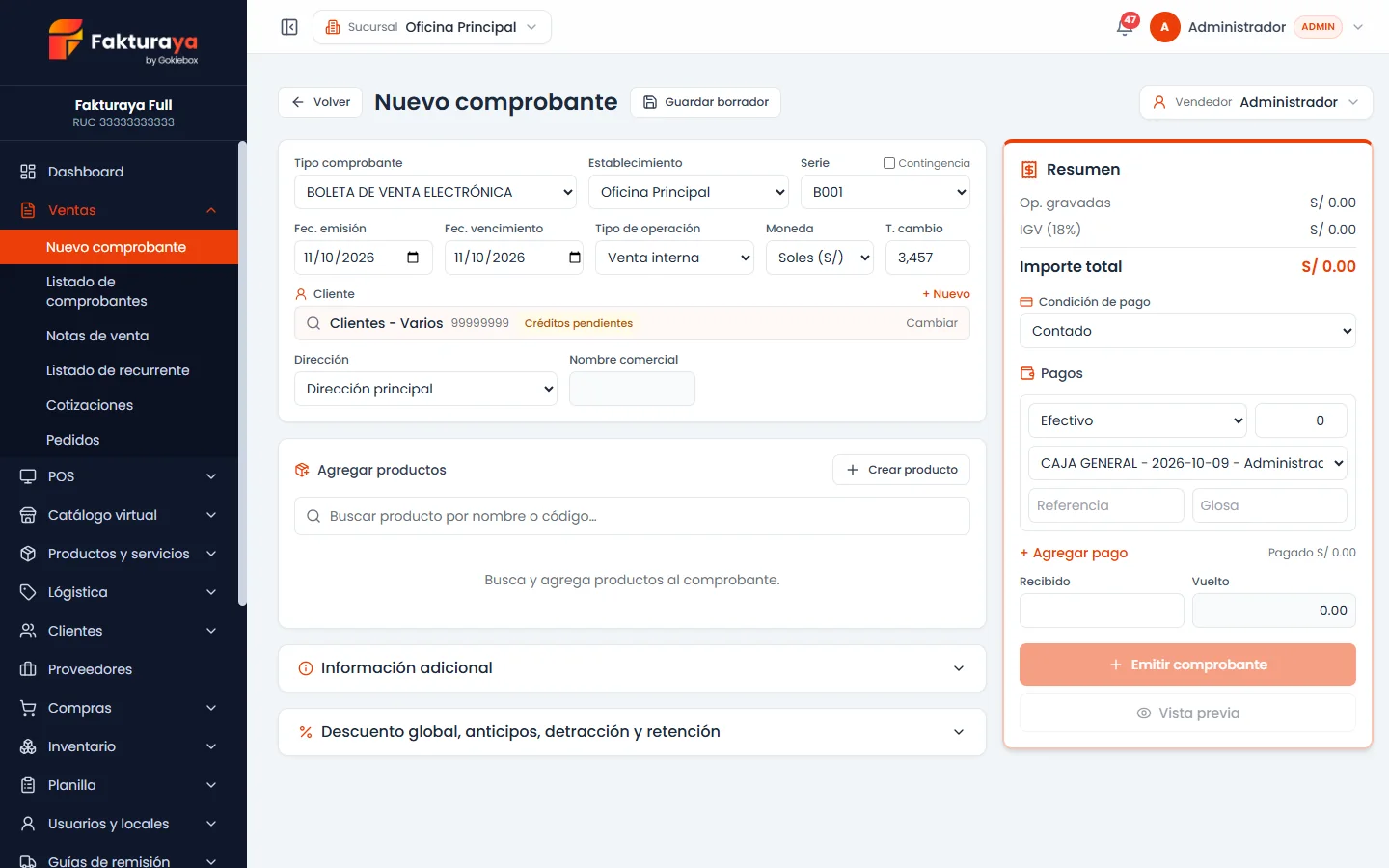Click the Compras cart icon

click(28, 708)
